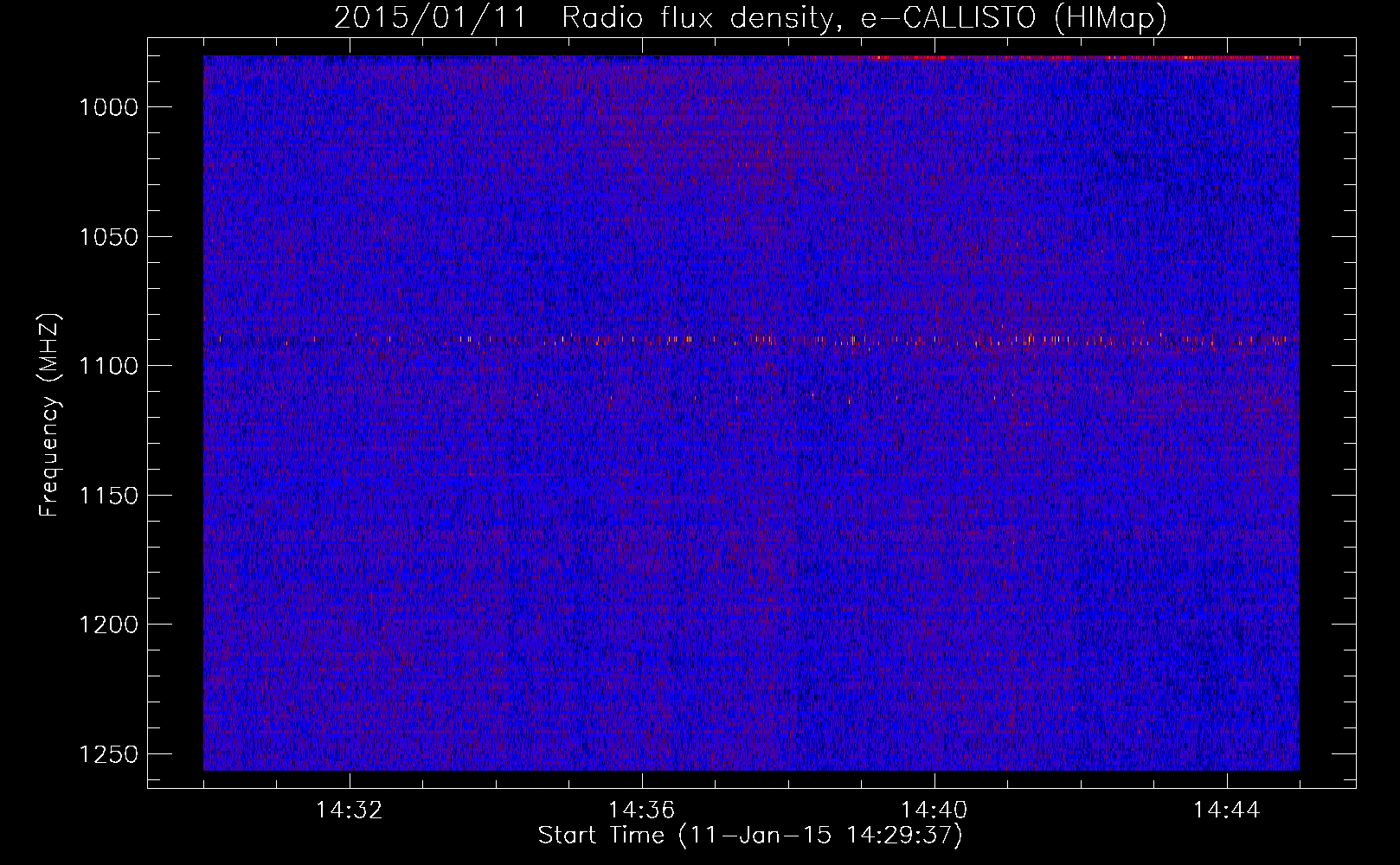Select the 1150 frequency tick label
Image resolution: width=1400 pixels, height=865 pixels.
(x=109, y=496)
